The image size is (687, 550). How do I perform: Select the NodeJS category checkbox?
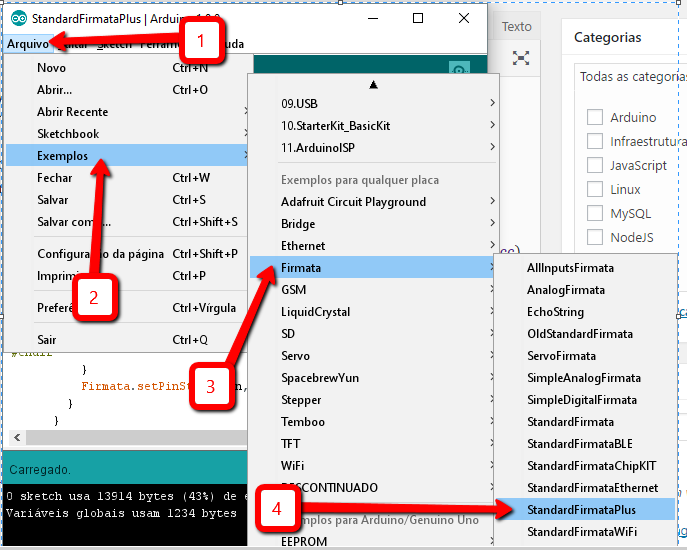tap(595, 237)
